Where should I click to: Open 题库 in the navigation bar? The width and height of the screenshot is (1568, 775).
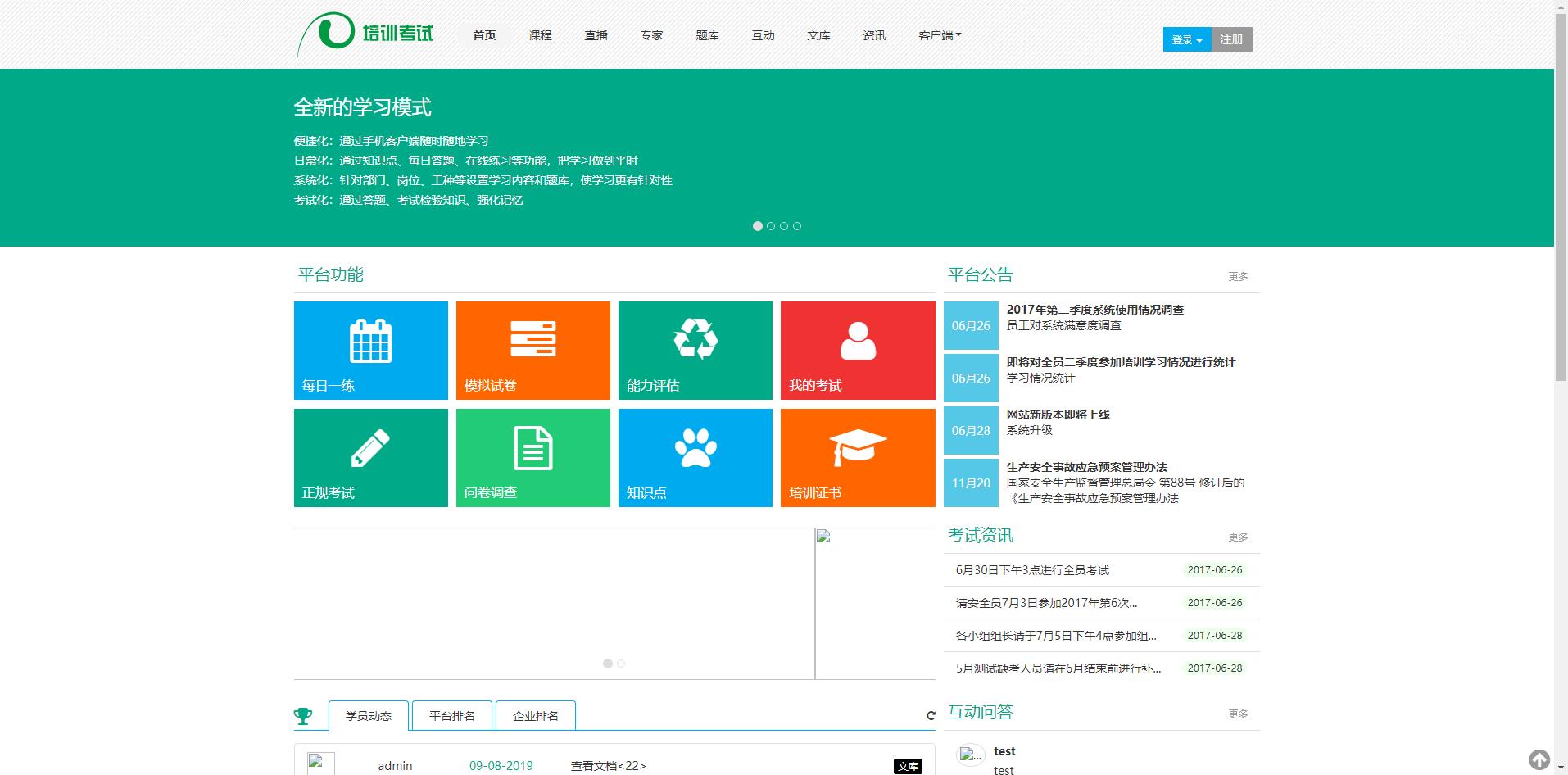(x=707, y=35)
